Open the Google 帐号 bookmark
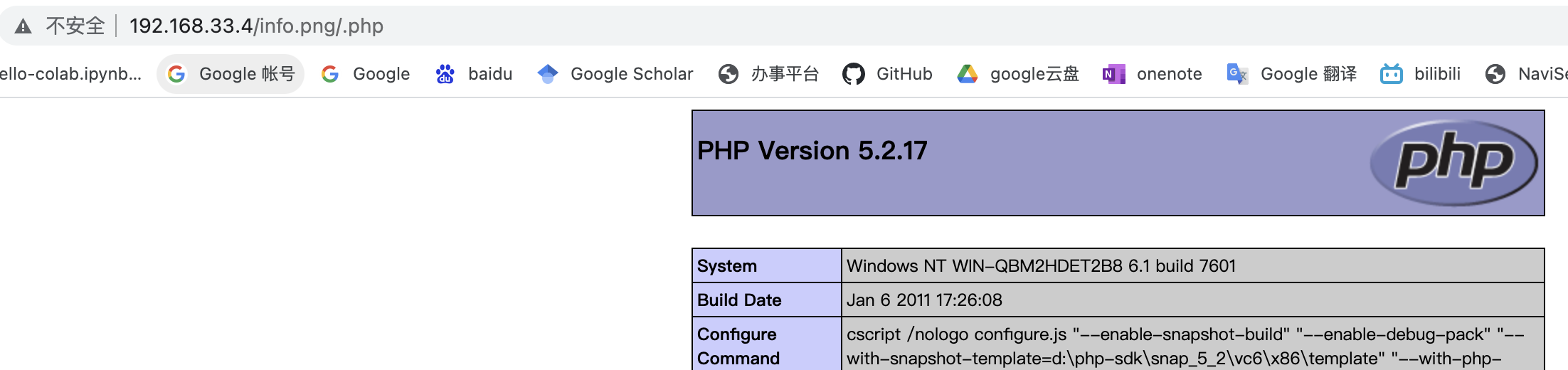The image size is (1568, 370). [x=246, y=74]
